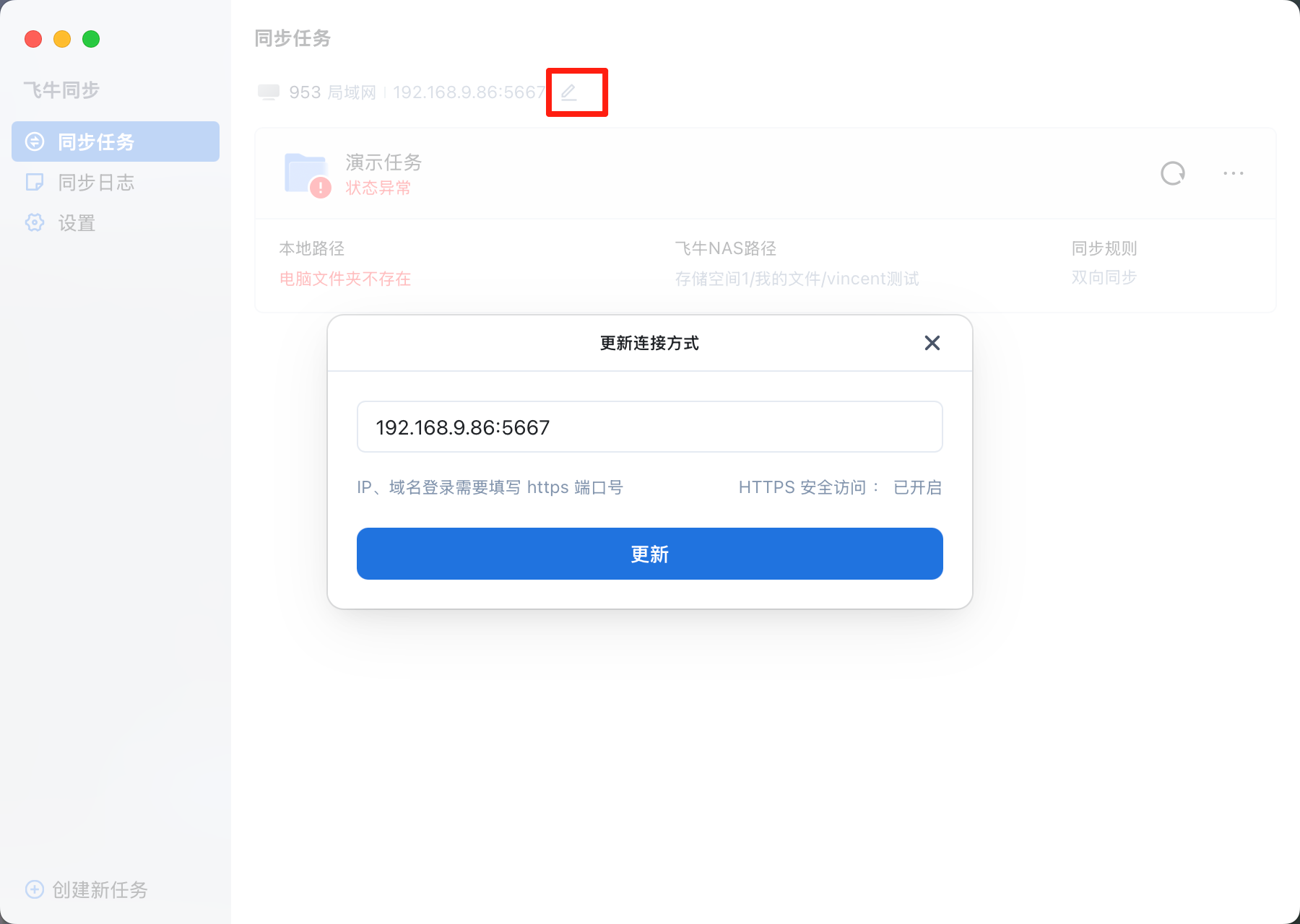Click the edit pencil icon beside 192.168.9.86:5667
Screen dimensions: 1300x924
(x=569, y=92)
